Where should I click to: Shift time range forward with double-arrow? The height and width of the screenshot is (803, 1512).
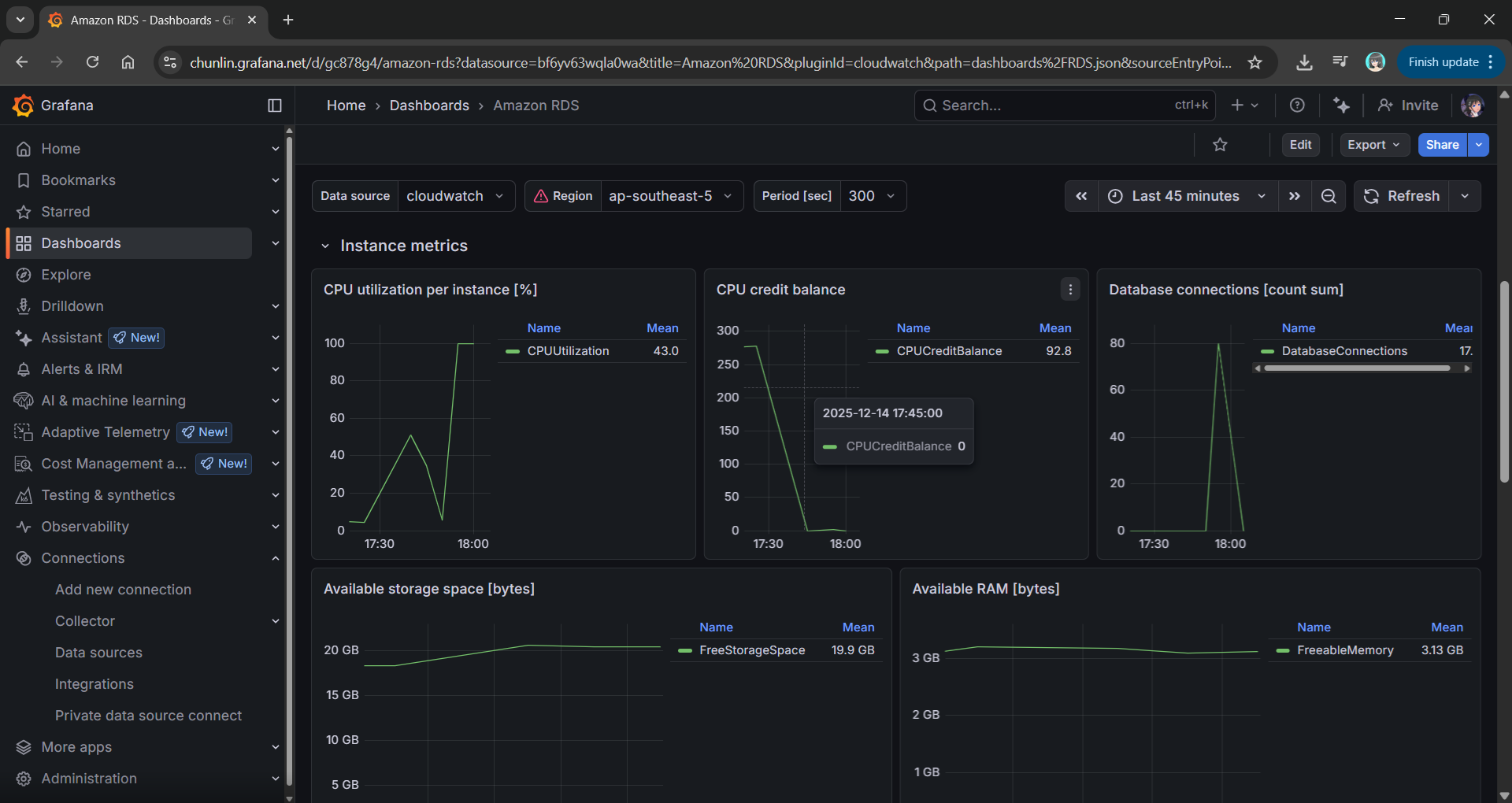click(x=1295, y=196)
